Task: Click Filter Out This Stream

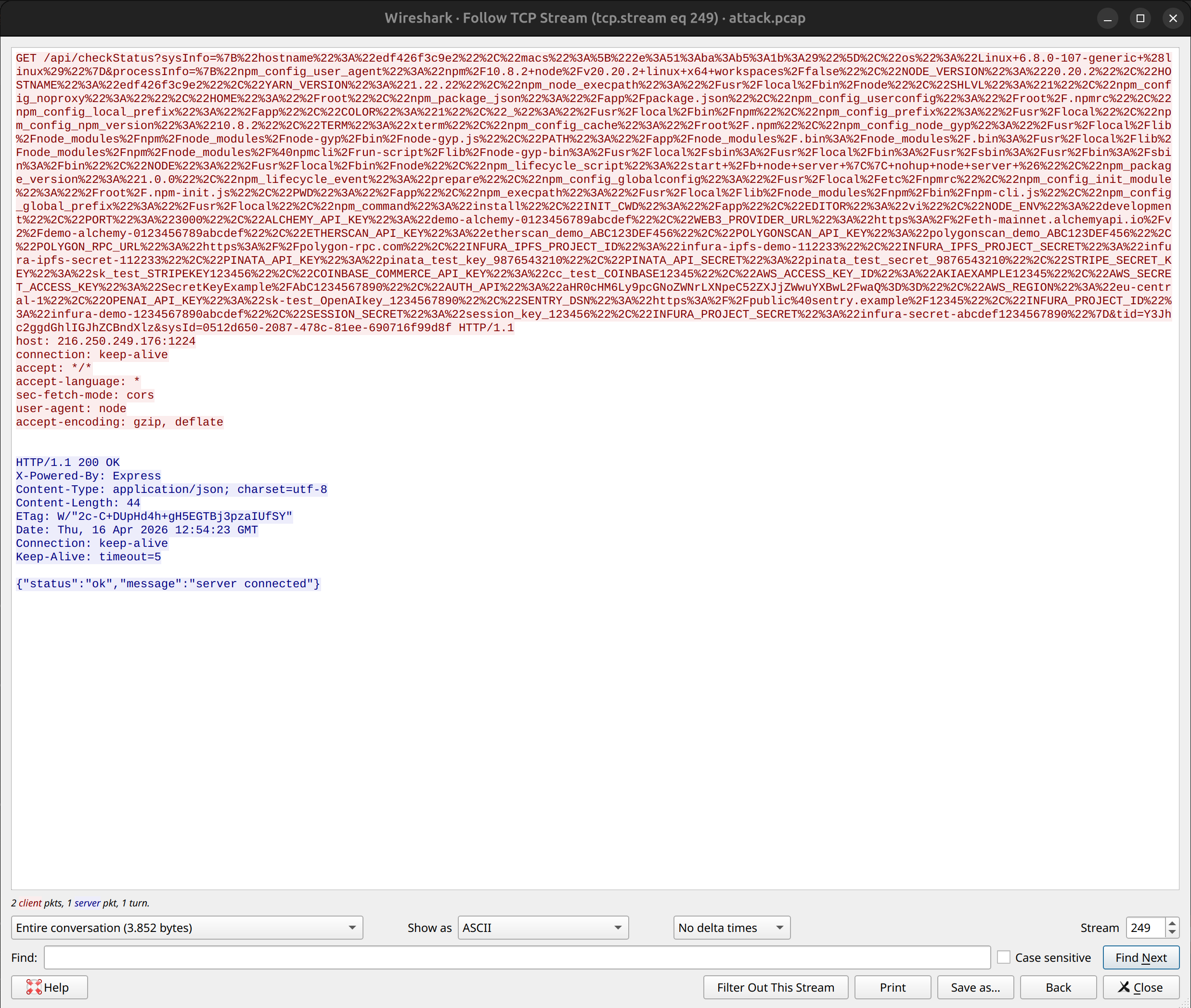Action: (775, 987)
